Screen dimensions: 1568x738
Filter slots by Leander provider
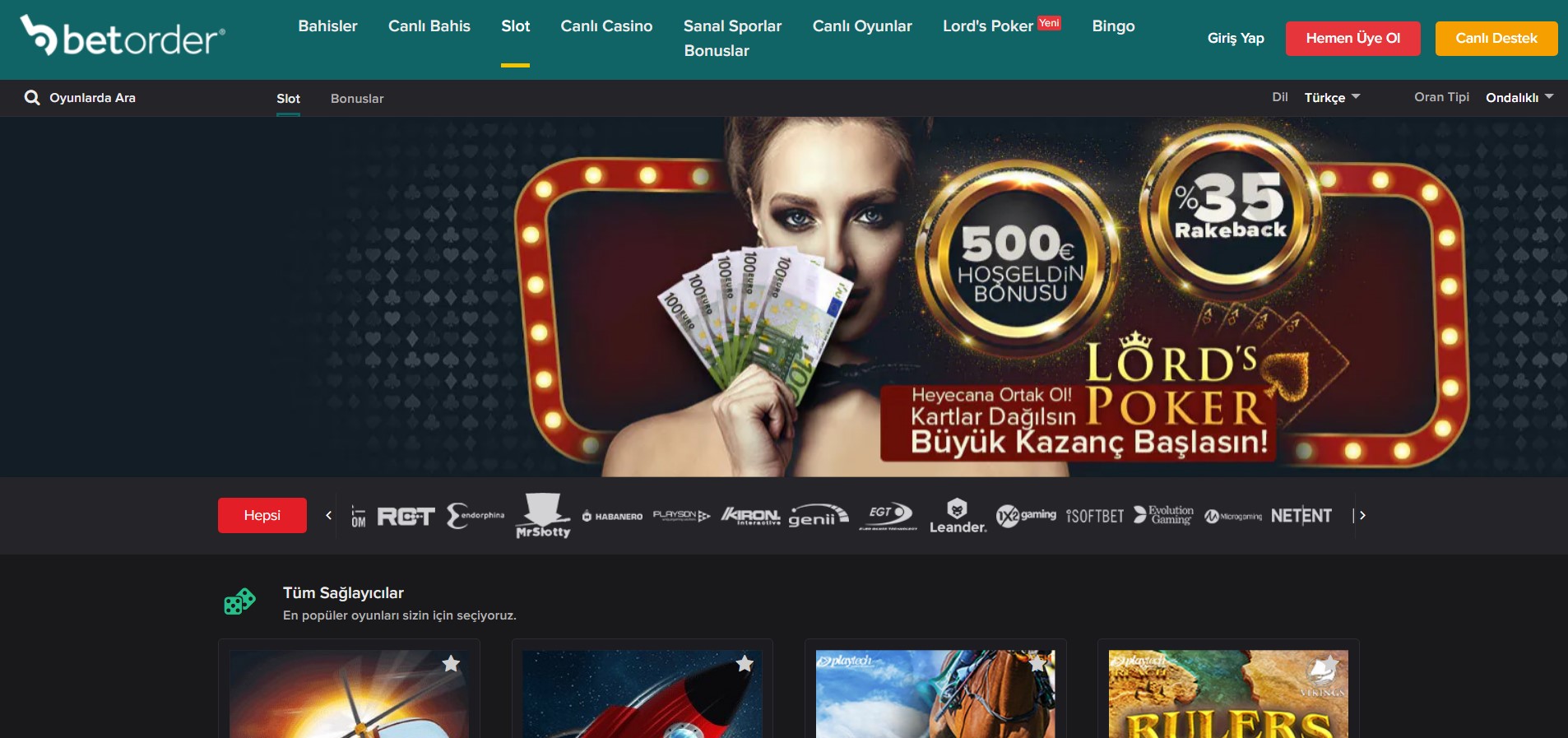958,516
